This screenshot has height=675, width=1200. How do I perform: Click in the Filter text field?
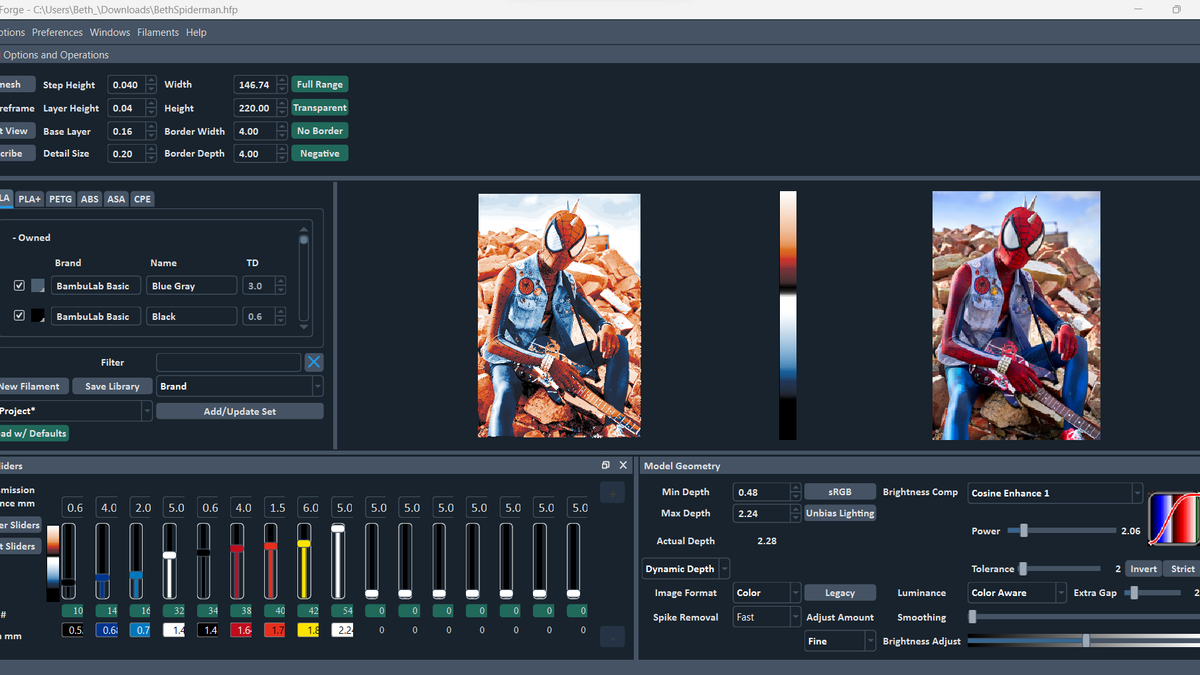coord(228,363)
